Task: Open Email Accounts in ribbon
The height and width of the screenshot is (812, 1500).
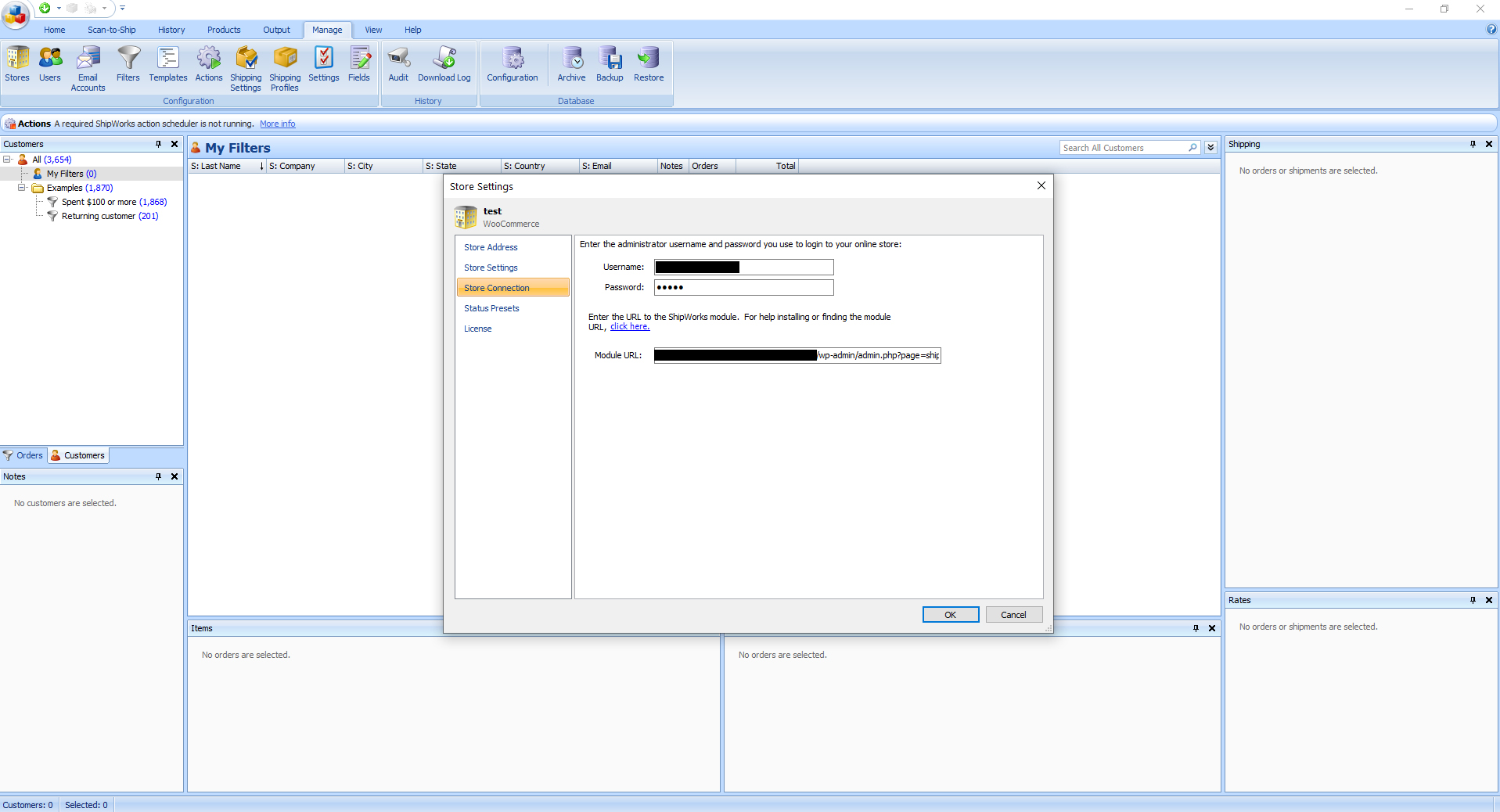Action: coord(88,69)
